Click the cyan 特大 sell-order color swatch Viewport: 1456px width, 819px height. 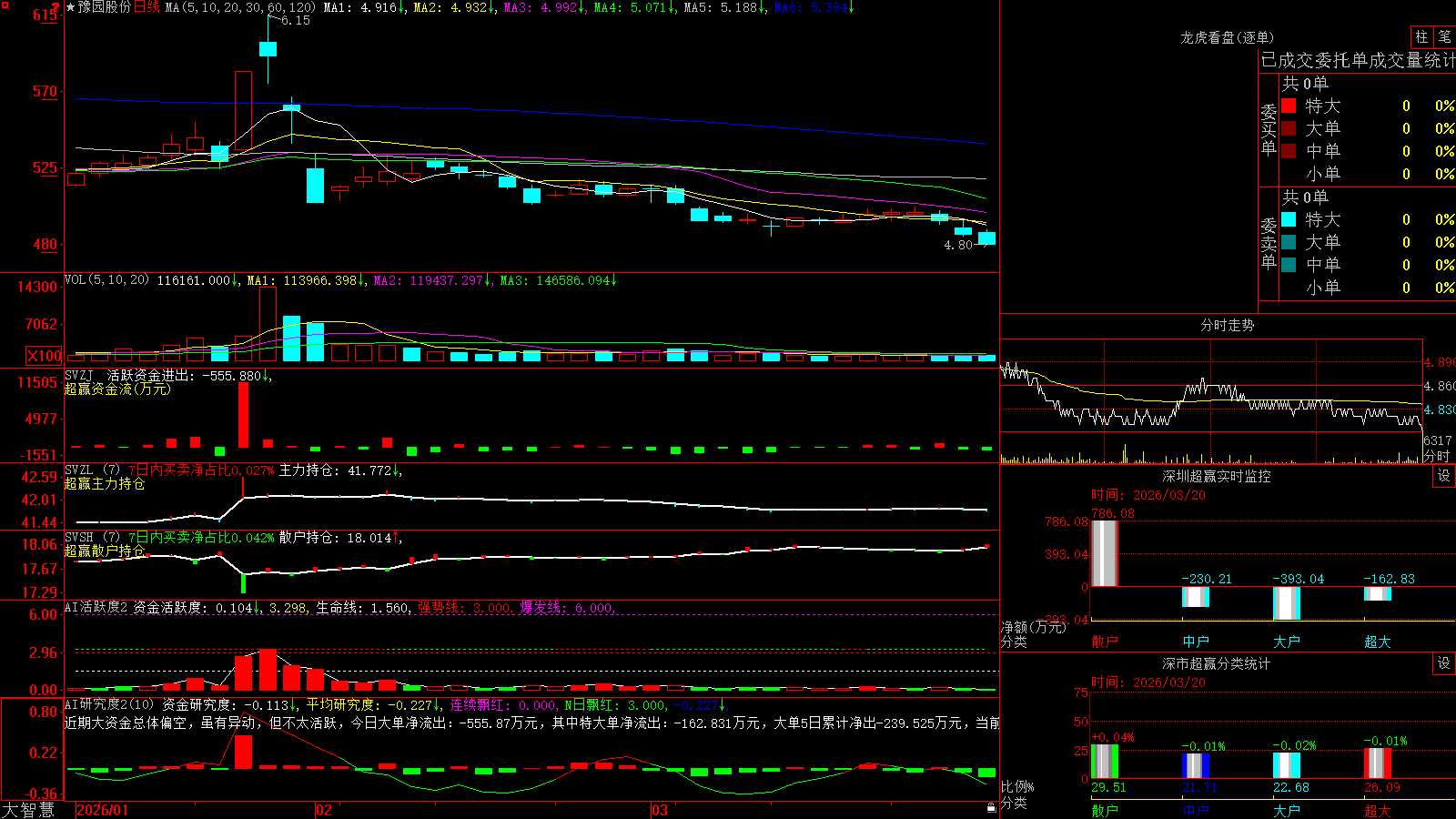click(1289, 219)
